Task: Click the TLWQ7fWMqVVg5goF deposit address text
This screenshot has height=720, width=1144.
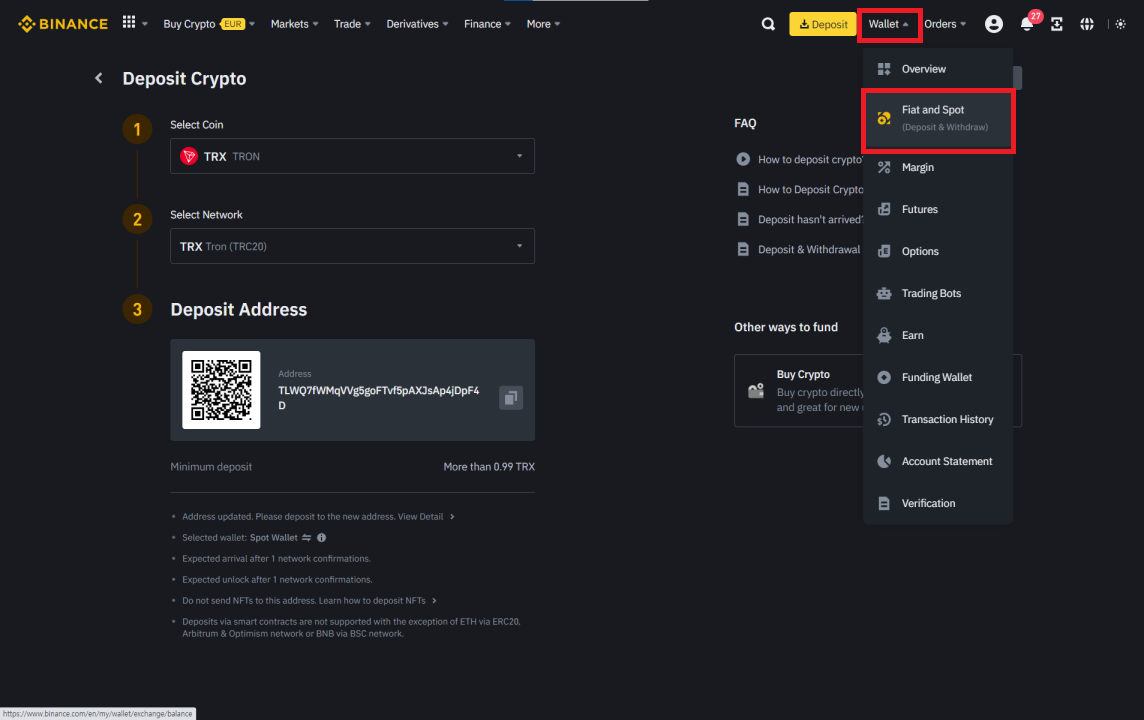Action: pos(379,398)
